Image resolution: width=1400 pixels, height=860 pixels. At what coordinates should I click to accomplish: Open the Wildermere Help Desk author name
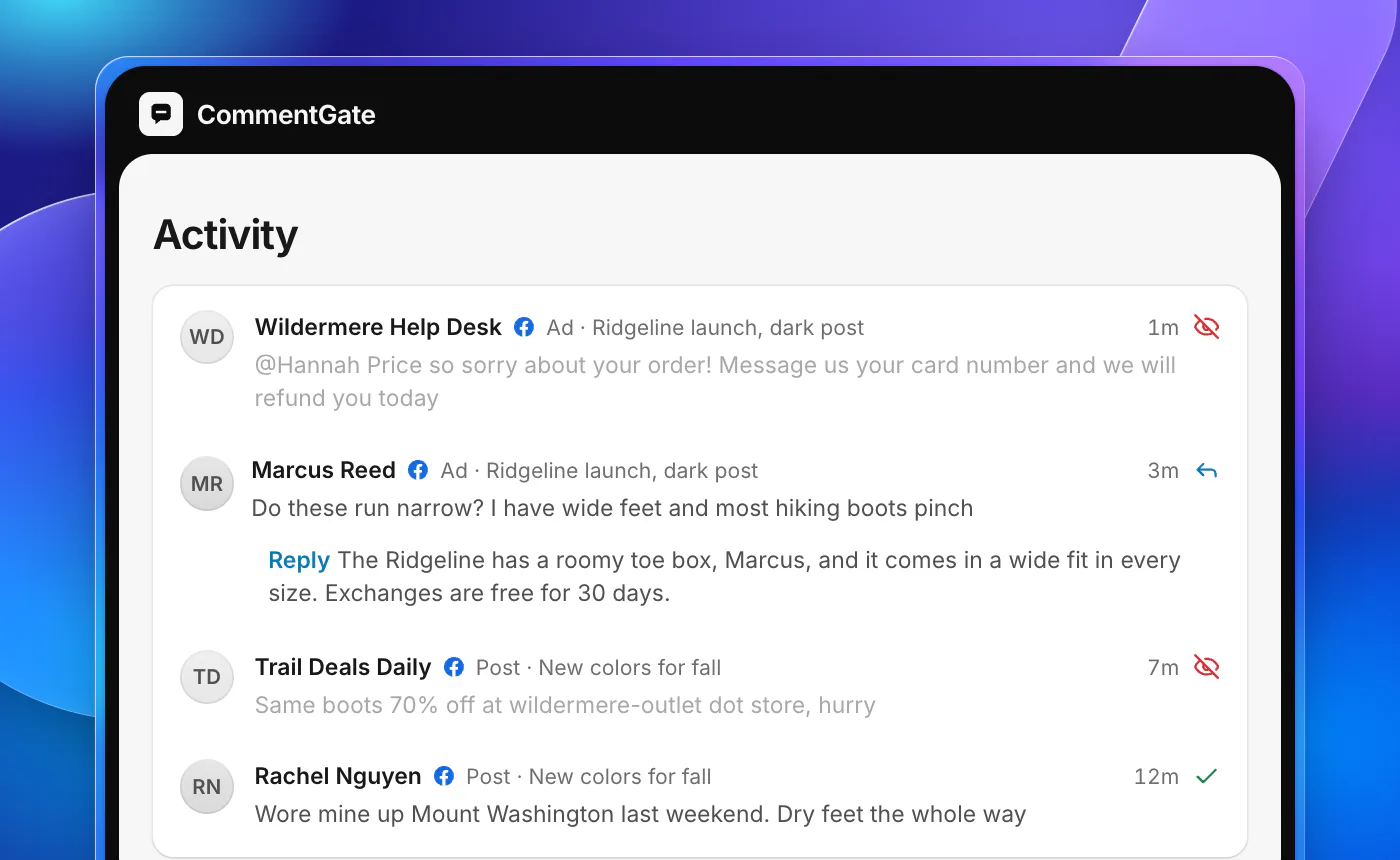click(x=378, y=327)
